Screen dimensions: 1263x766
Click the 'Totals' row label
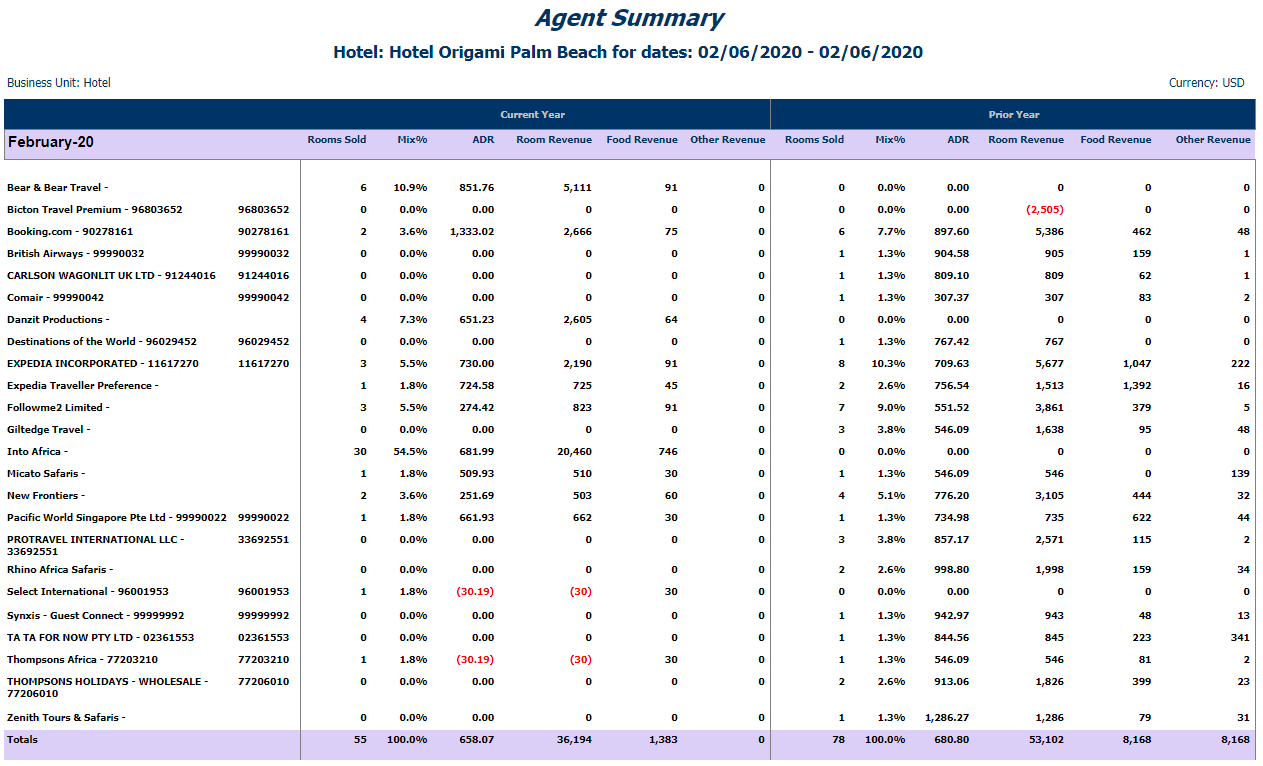point(22,740)
